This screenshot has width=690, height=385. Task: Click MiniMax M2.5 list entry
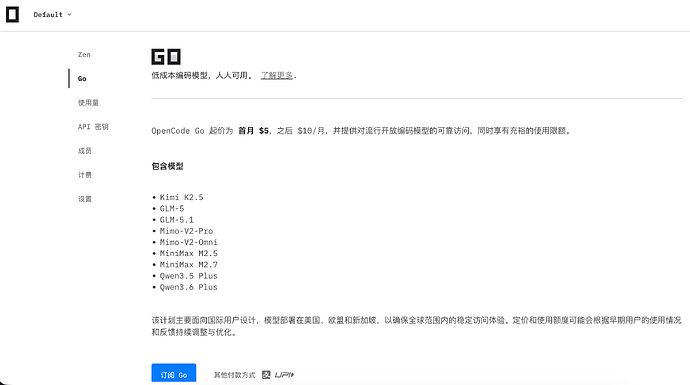[x=188, y=253]
